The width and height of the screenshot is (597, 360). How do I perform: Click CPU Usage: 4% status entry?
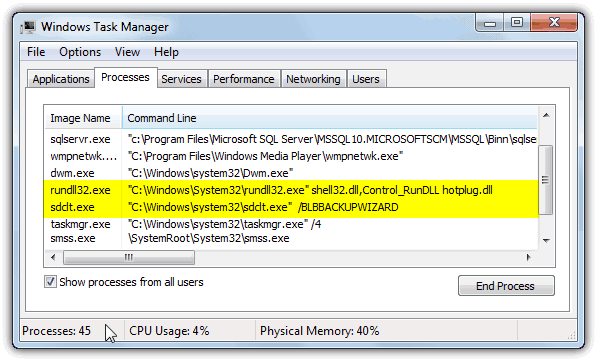tap(169, 331)
